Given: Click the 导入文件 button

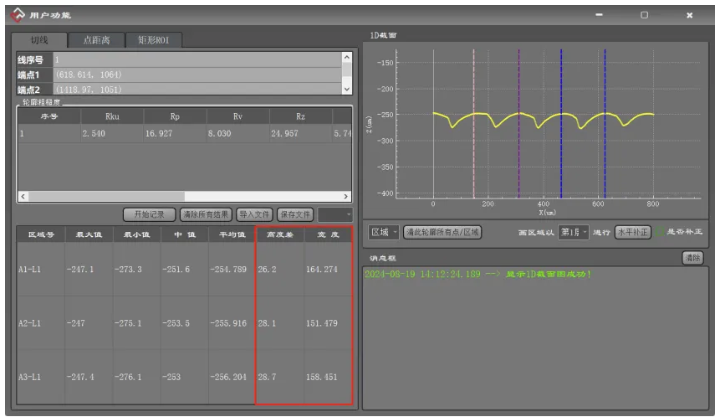Looking at the screenshot, I should click(255, 214).
